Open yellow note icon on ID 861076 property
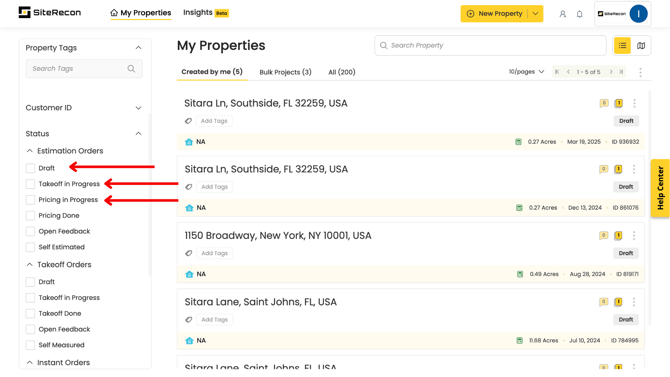Viewport: 670px width, 377px height. 618,169
